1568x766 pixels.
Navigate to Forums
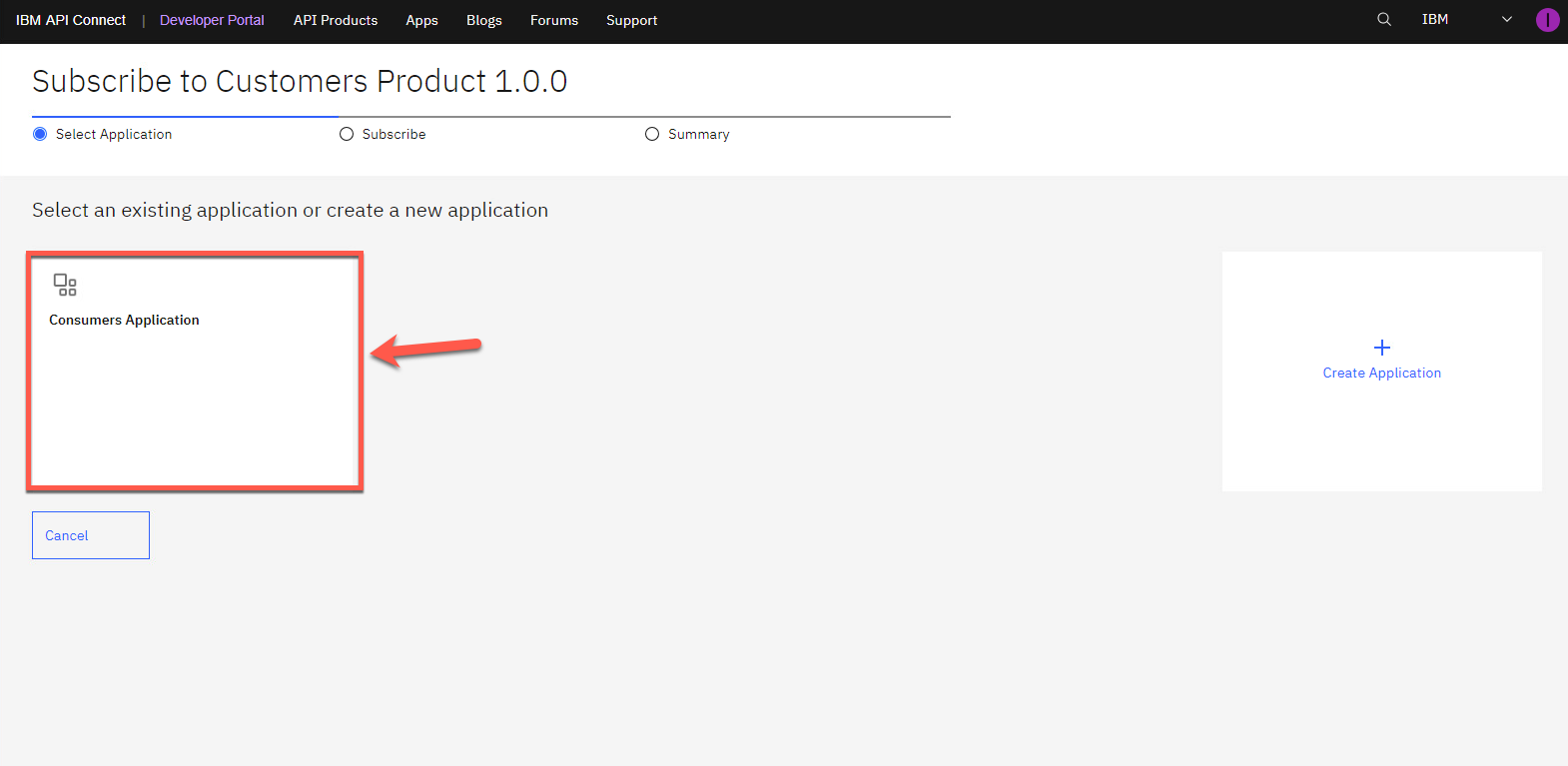pos(554,20)
